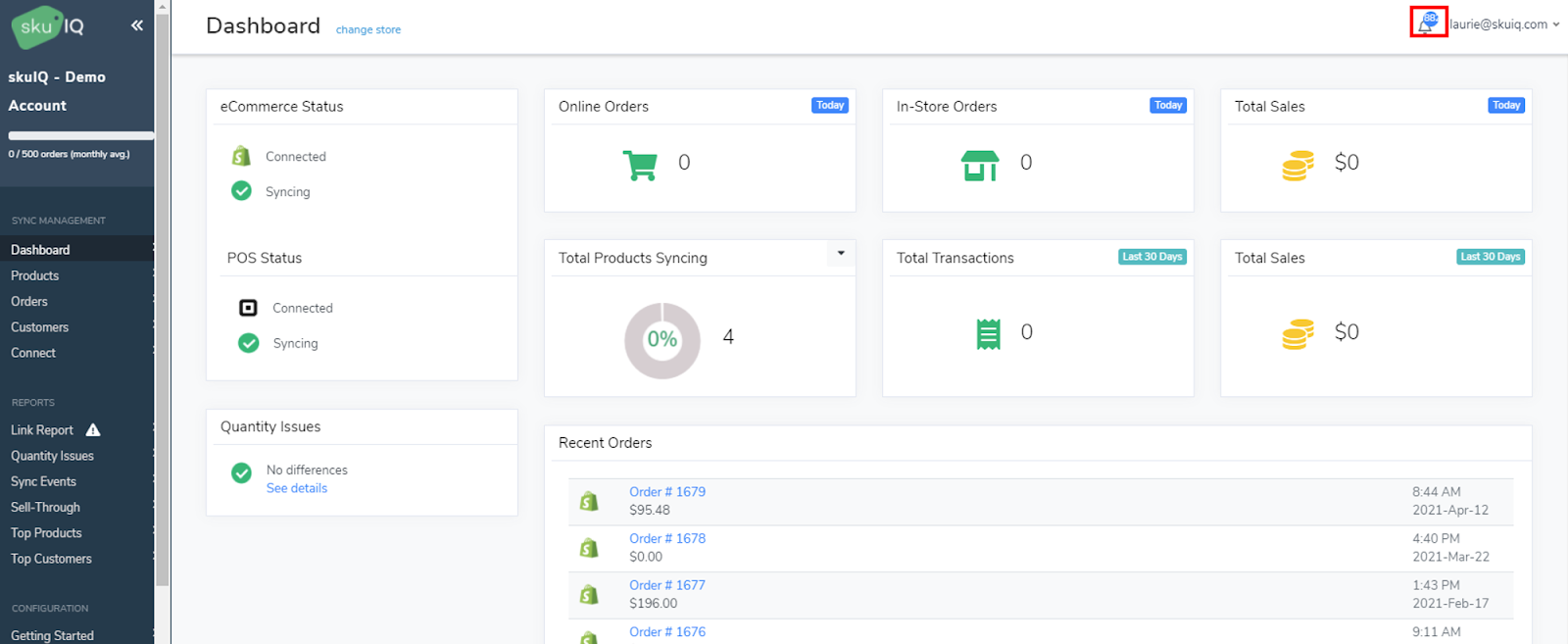The image size is (1568, 644).
Task: Open the laurie@skuiq.com account dropdown
Action: pyautogui.click(x=1504, y=25)
